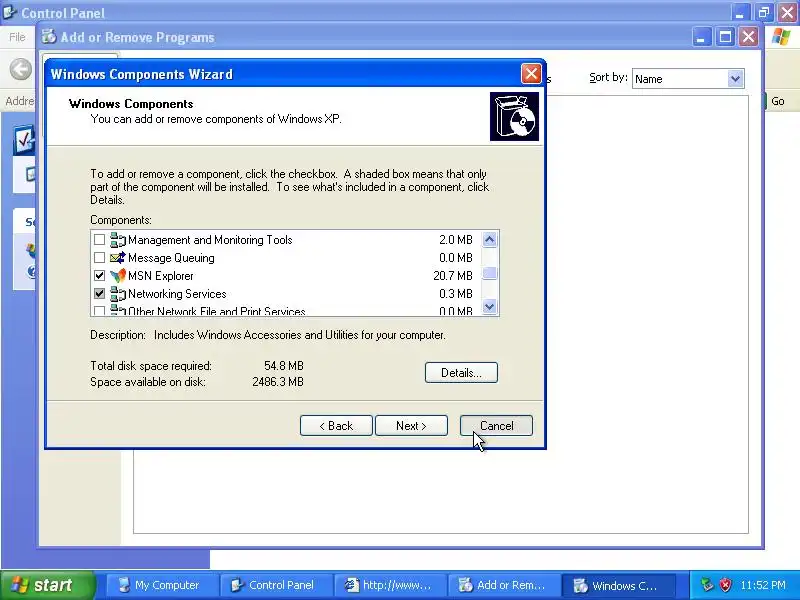Image resolution: width=800 pixels, height=600 pixels.
Task: Click the components list scrollbar thumb
Action: (x=489, y=273)
